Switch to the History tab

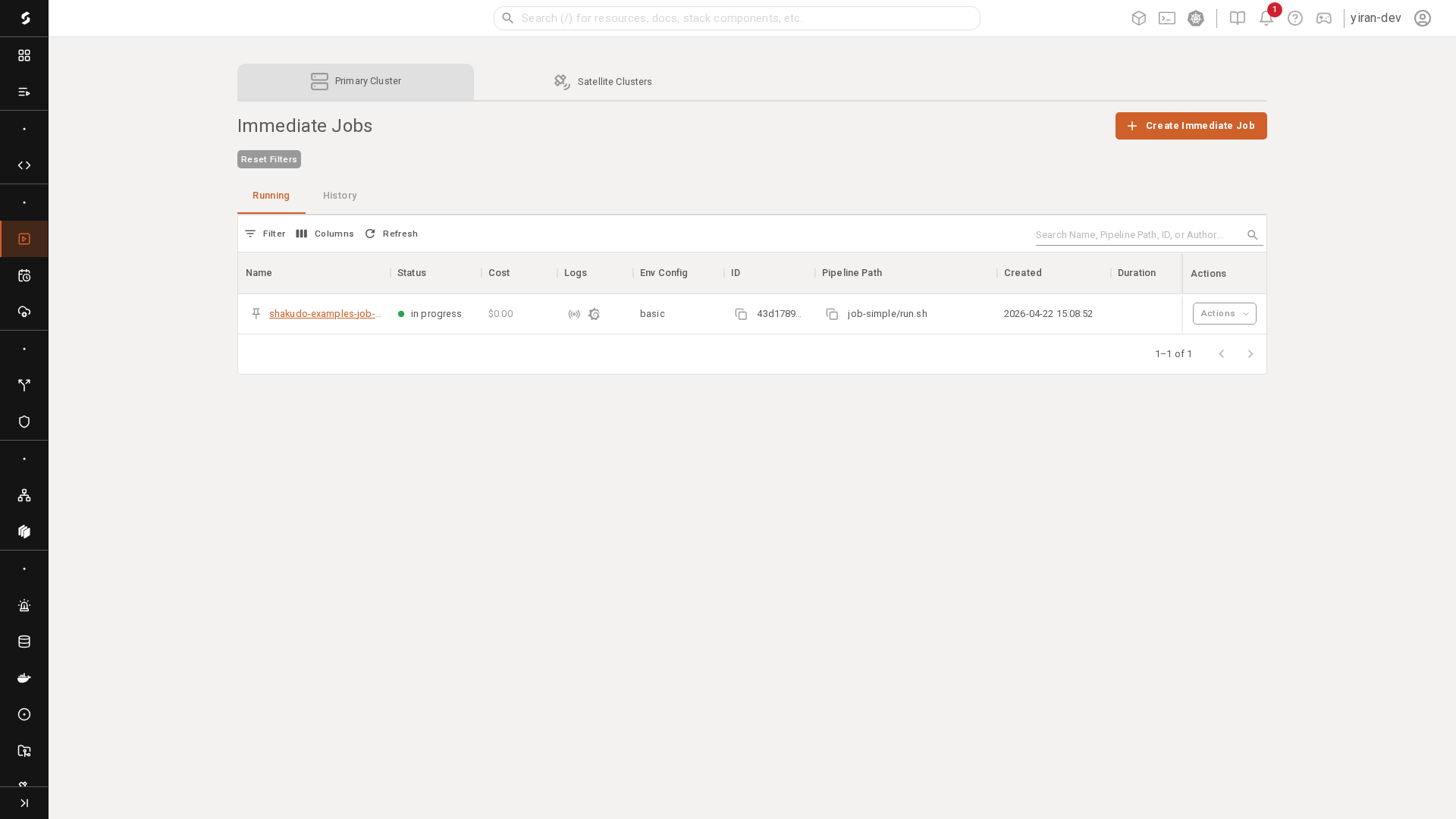click(x=340, y=196)
